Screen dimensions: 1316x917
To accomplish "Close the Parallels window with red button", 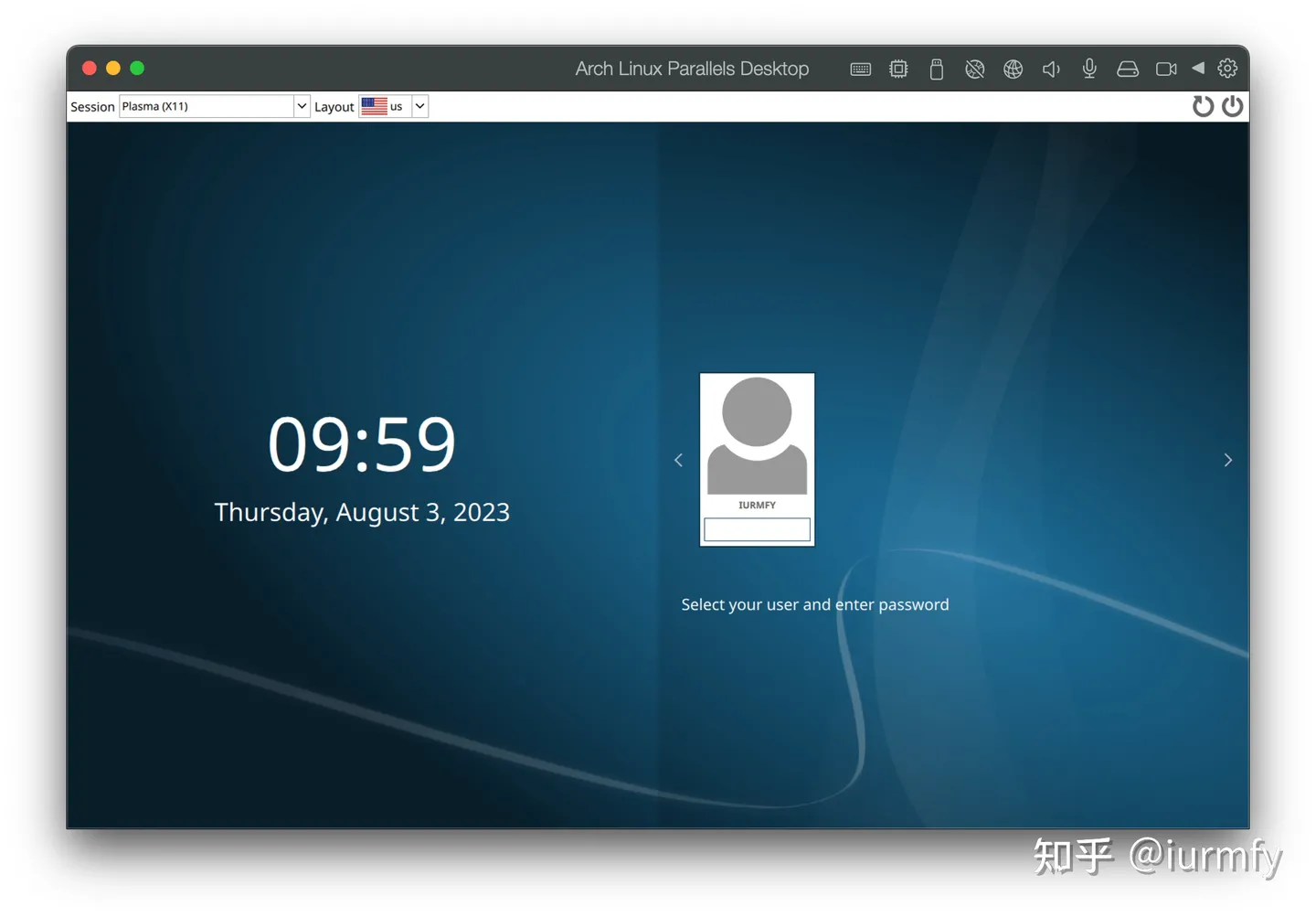I will pyautogui.click(x=90, y=68).
